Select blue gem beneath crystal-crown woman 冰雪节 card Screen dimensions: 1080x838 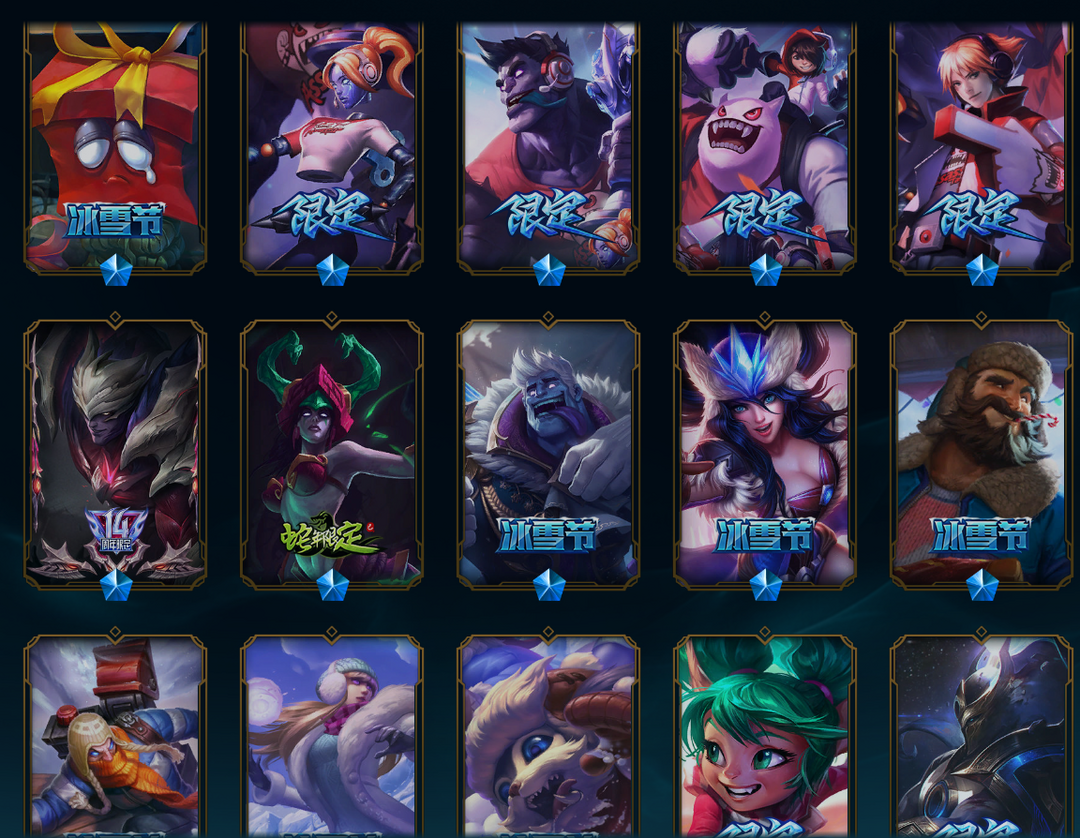pos(765,585)
